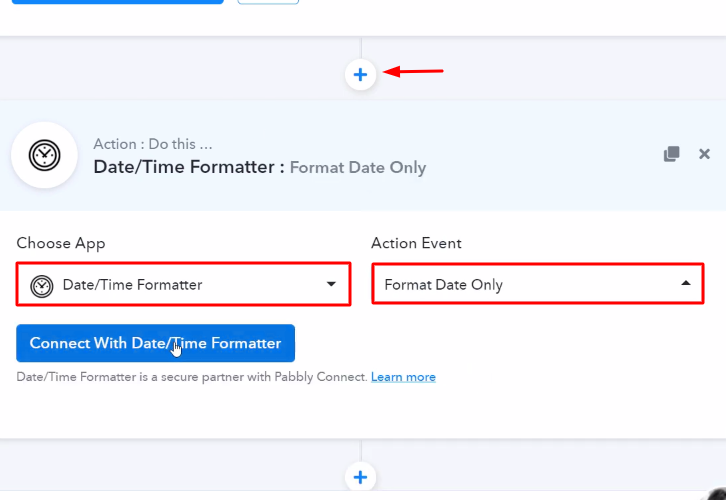Screen dimensions: 726x500
Task: Click the clock icon in the action header
Action: [x=44, y=155]
